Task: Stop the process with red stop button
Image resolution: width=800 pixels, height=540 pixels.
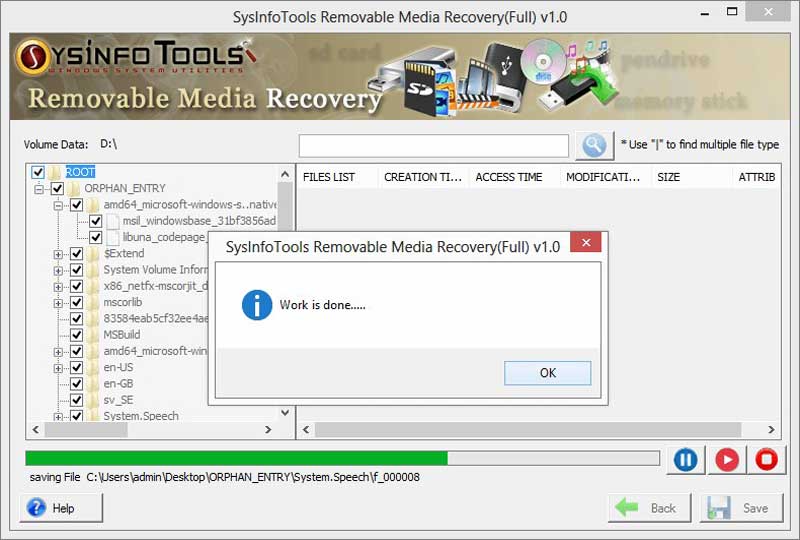Action: click(x=766, y=459)
